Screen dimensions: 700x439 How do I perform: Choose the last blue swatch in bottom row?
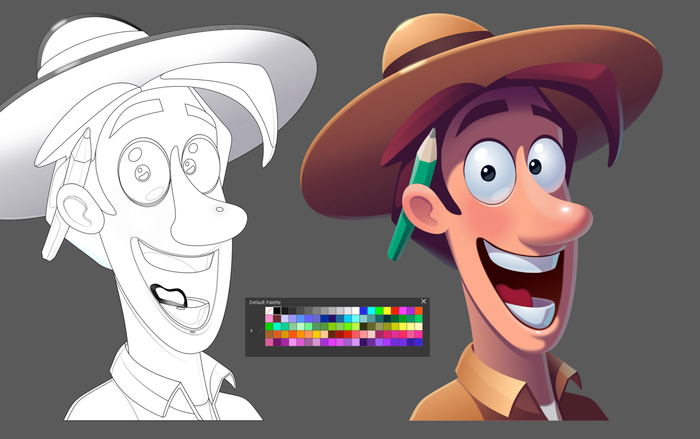(x=418, y=343)
